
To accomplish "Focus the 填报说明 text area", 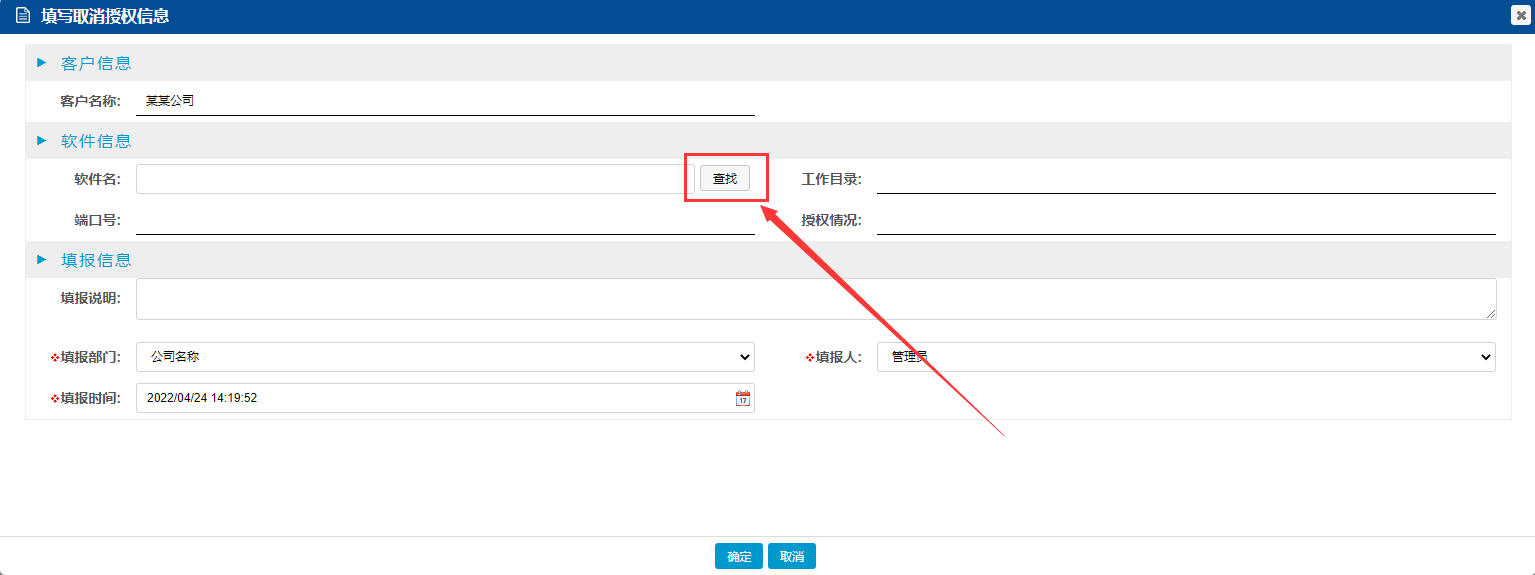I will 815,299.
